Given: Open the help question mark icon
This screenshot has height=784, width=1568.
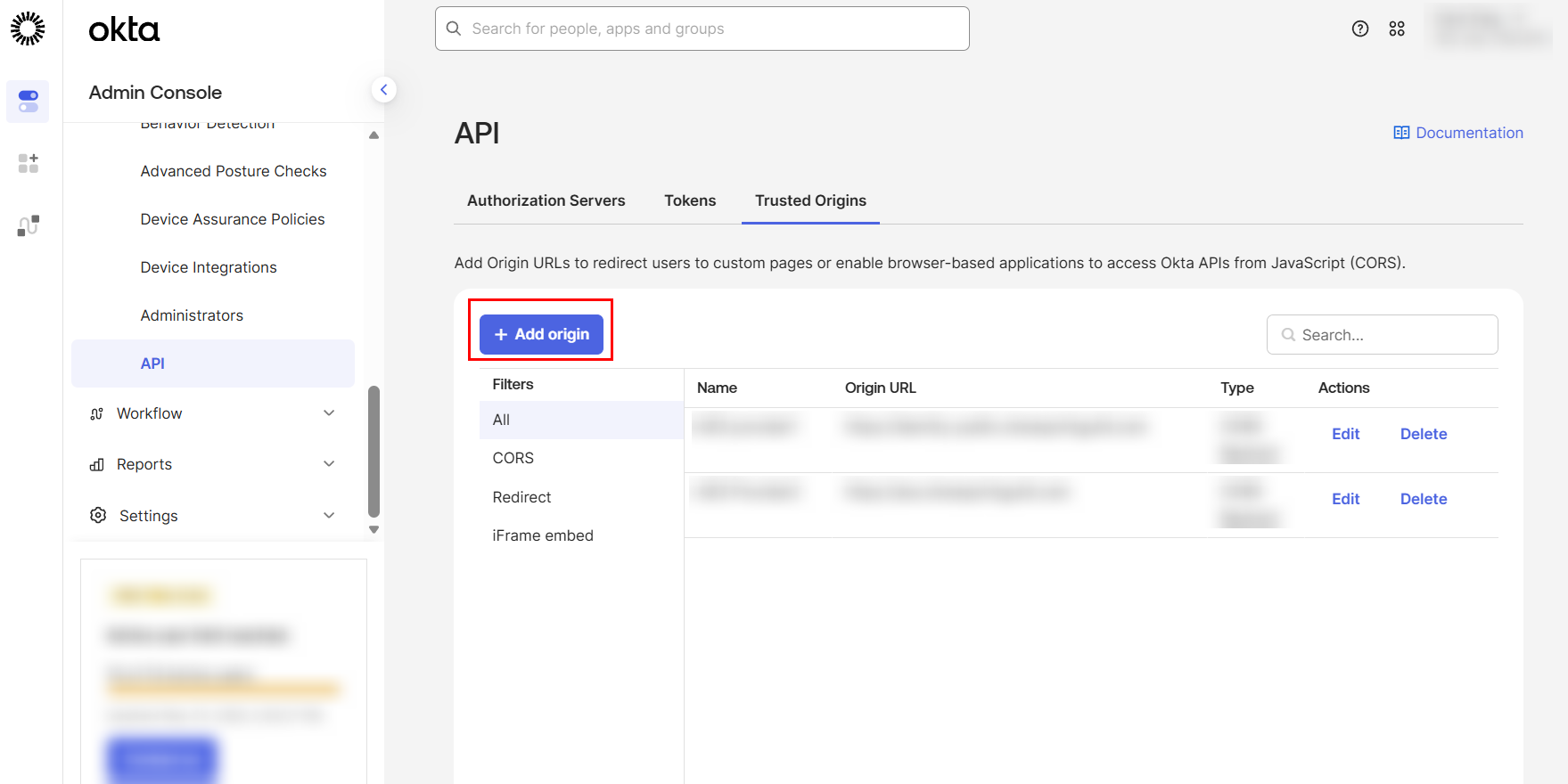Looking at the screenshot, I should [1360, 29].
